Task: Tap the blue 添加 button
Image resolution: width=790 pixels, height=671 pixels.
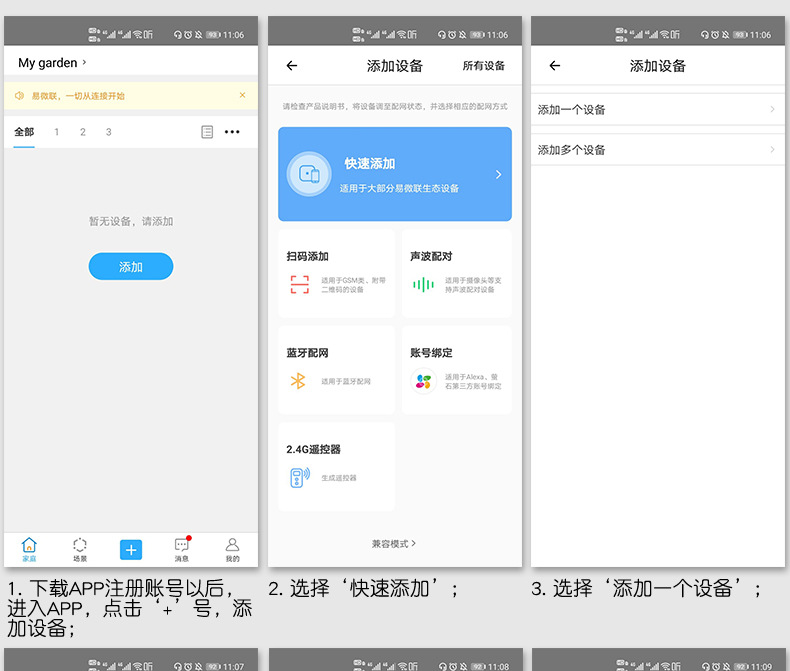Action: pyautogui.click(x=131, y=266)
